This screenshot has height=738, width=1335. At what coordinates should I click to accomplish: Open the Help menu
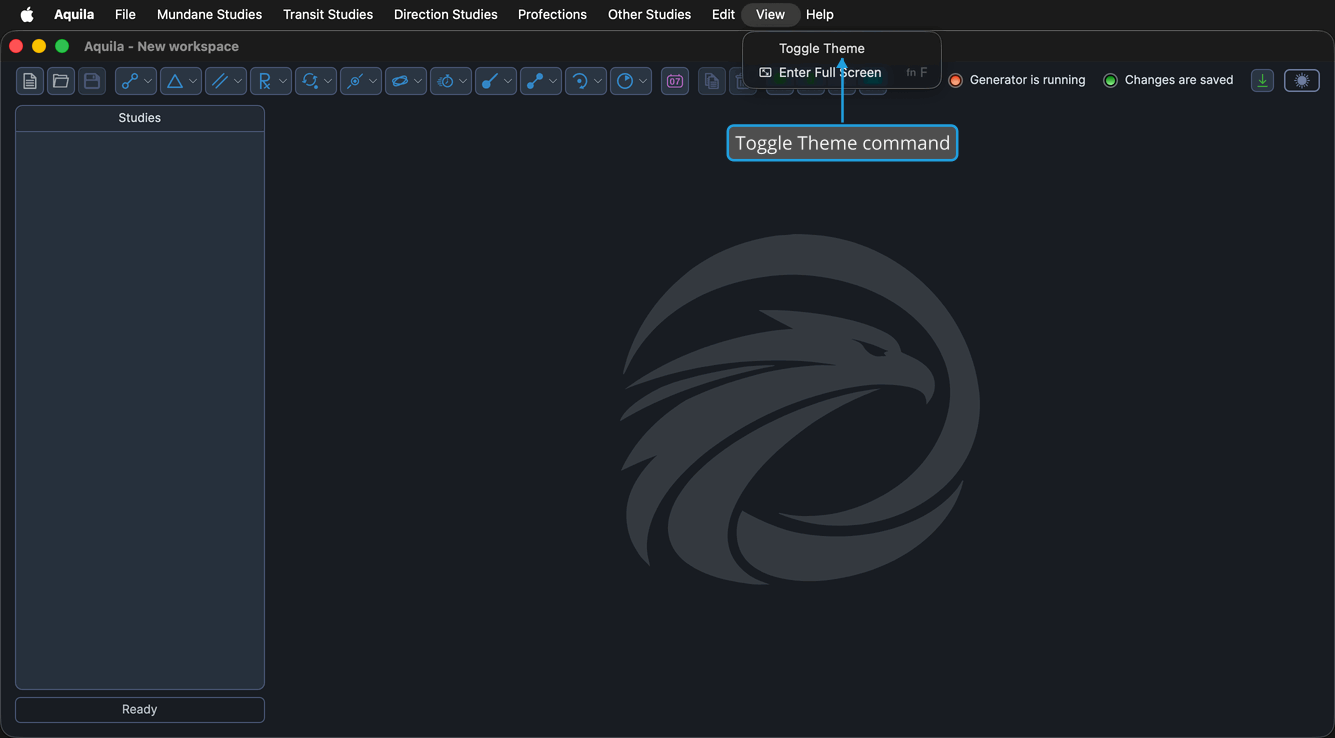(x=820, y=14)
